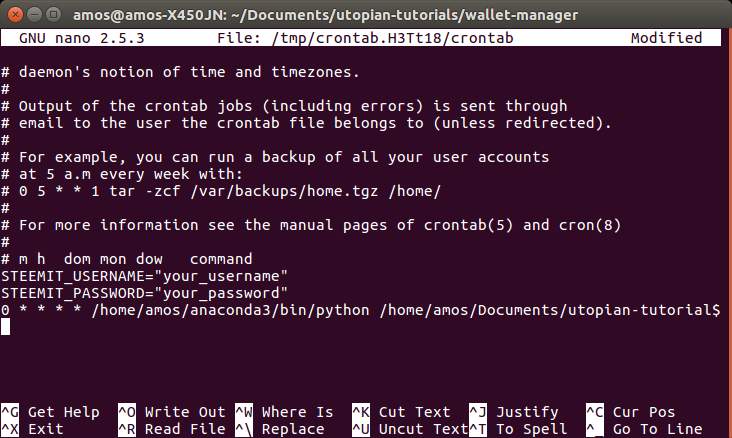
Task: Click the ^K Cut Text shortcut
Action: click(401, 412)
